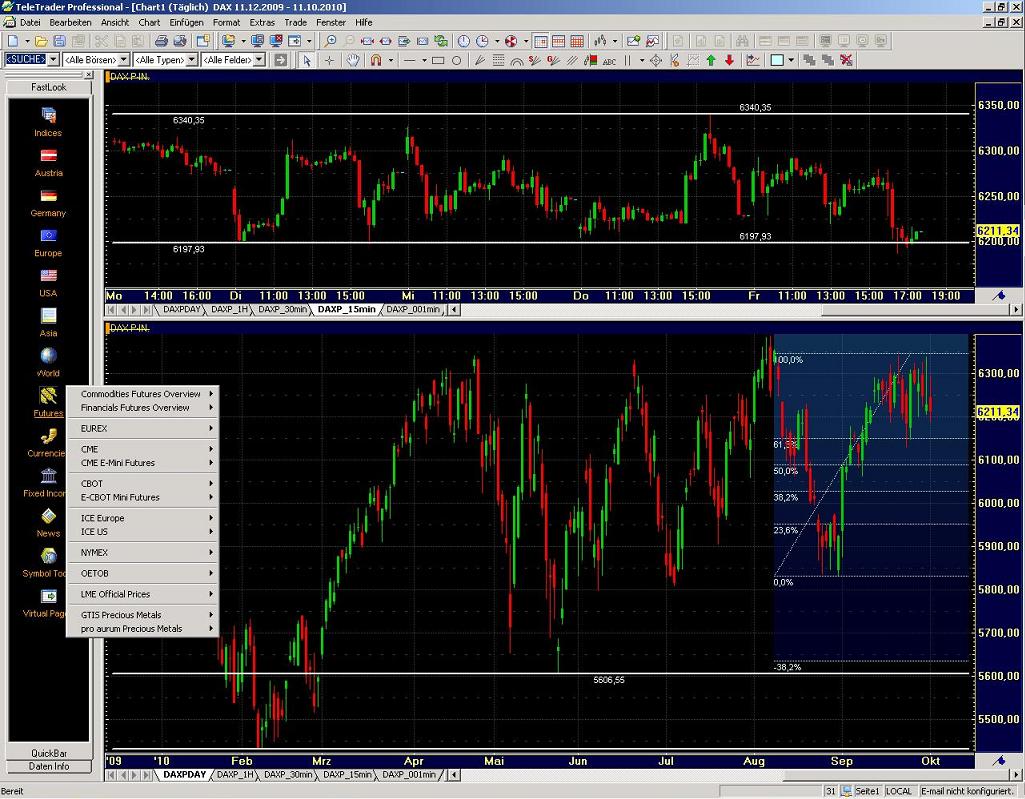Select the hand pan tool
1025x799 pixels.
(x=352, y=60)
